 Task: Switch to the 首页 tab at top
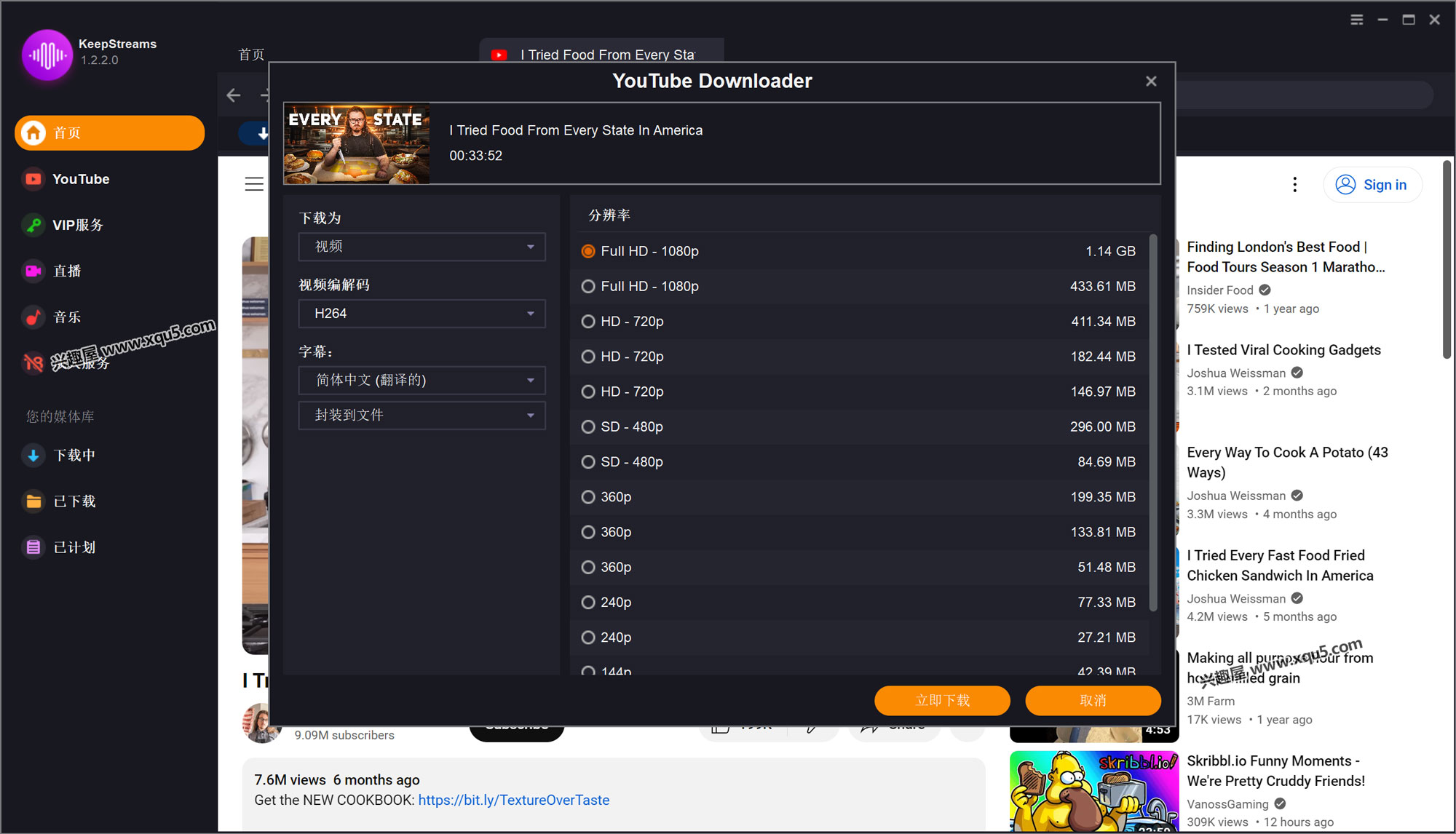(x=251, y=55)
